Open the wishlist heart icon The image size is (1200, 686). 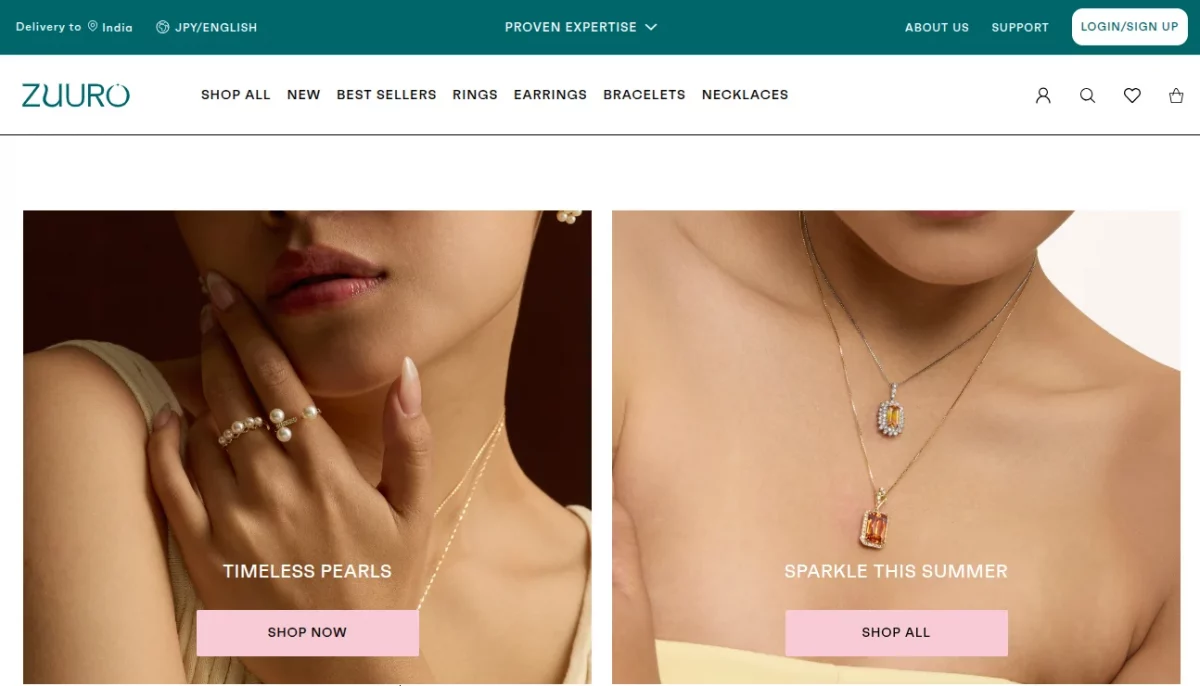pyautogui.click(x=1132, y=95)
